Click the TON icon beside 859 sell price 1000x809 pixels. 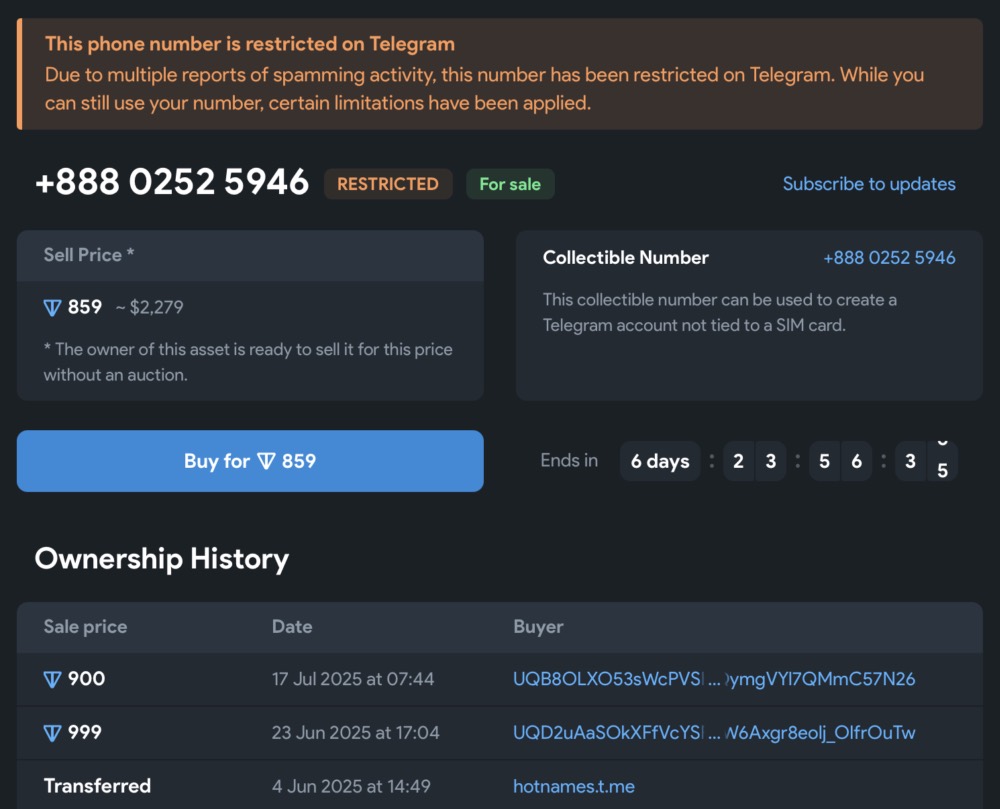coord(53,308)
